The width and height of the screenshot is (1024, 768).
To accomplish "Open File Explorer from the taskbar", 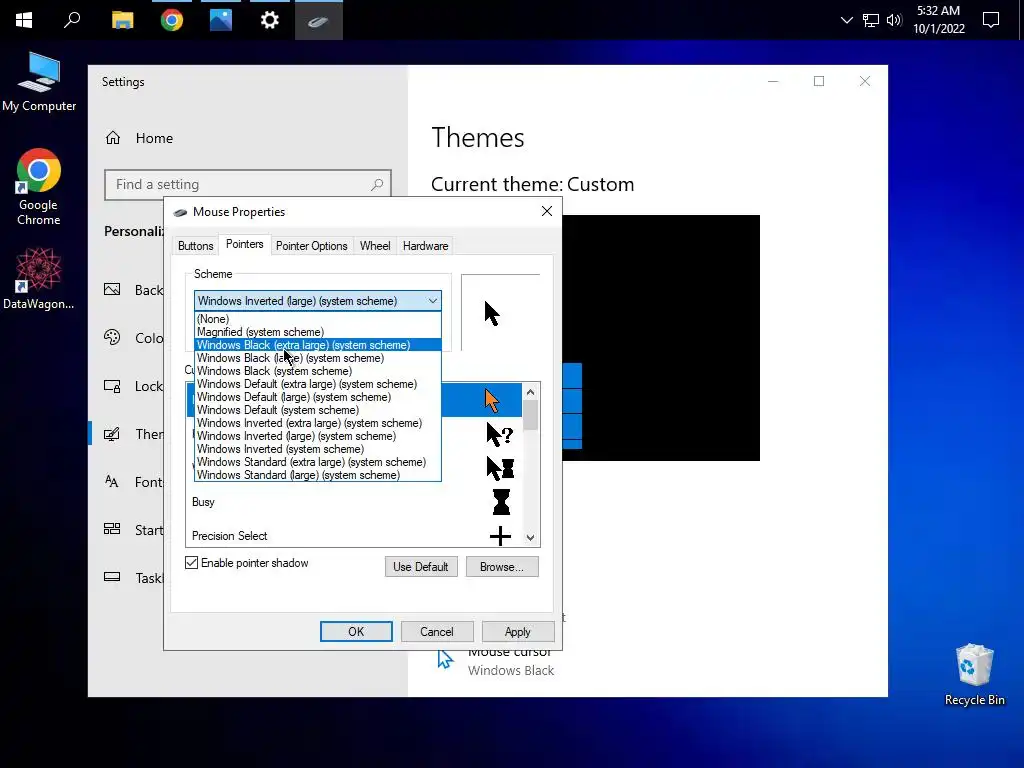I will click(122, 20).
